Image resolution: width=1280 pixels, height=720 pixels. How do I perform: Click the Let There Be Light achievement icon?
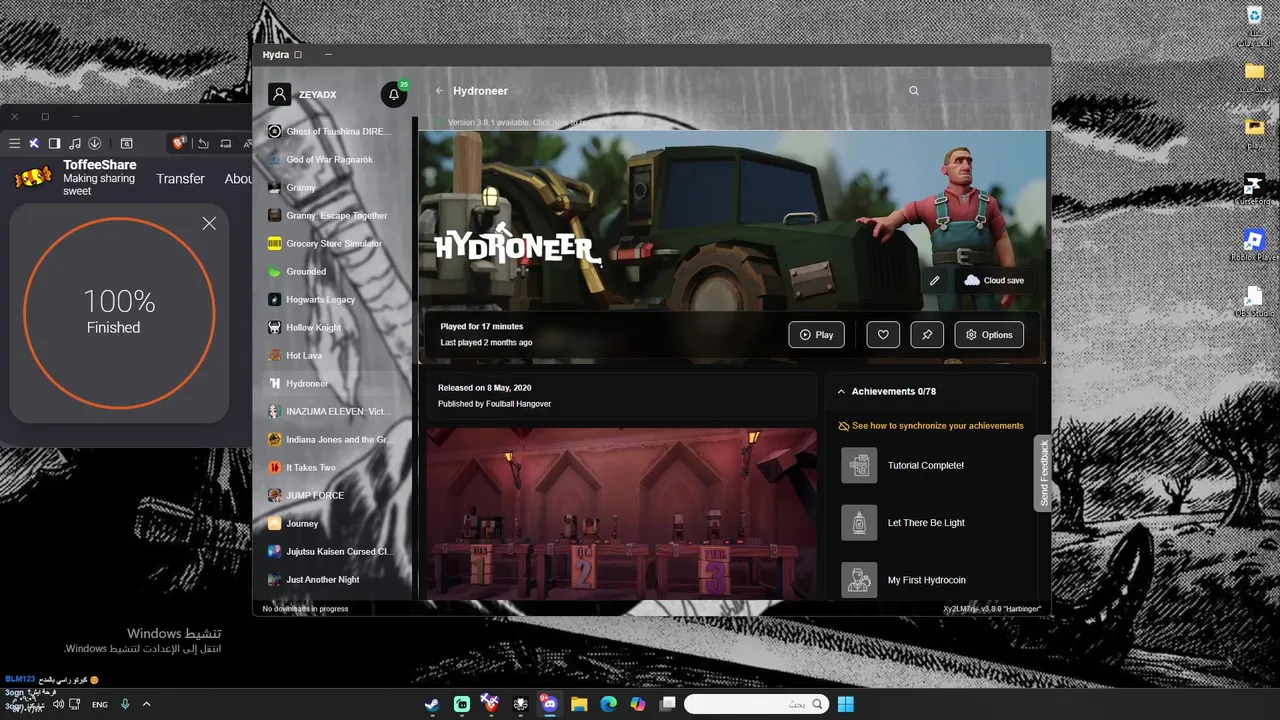[859, 522]
